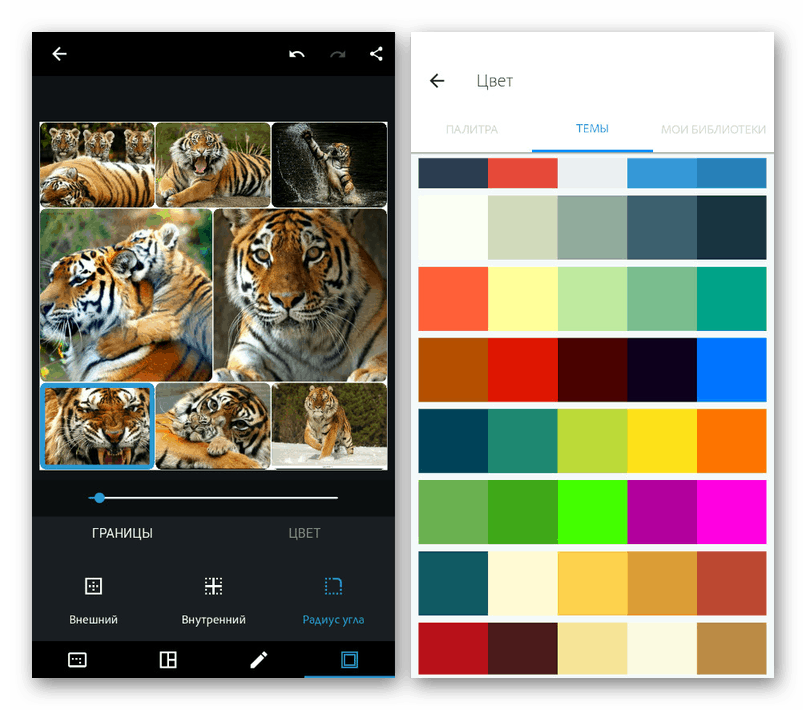Pick the magenta pink swatch in sixth row
806x710 pixels.
[x=731, y=512]
